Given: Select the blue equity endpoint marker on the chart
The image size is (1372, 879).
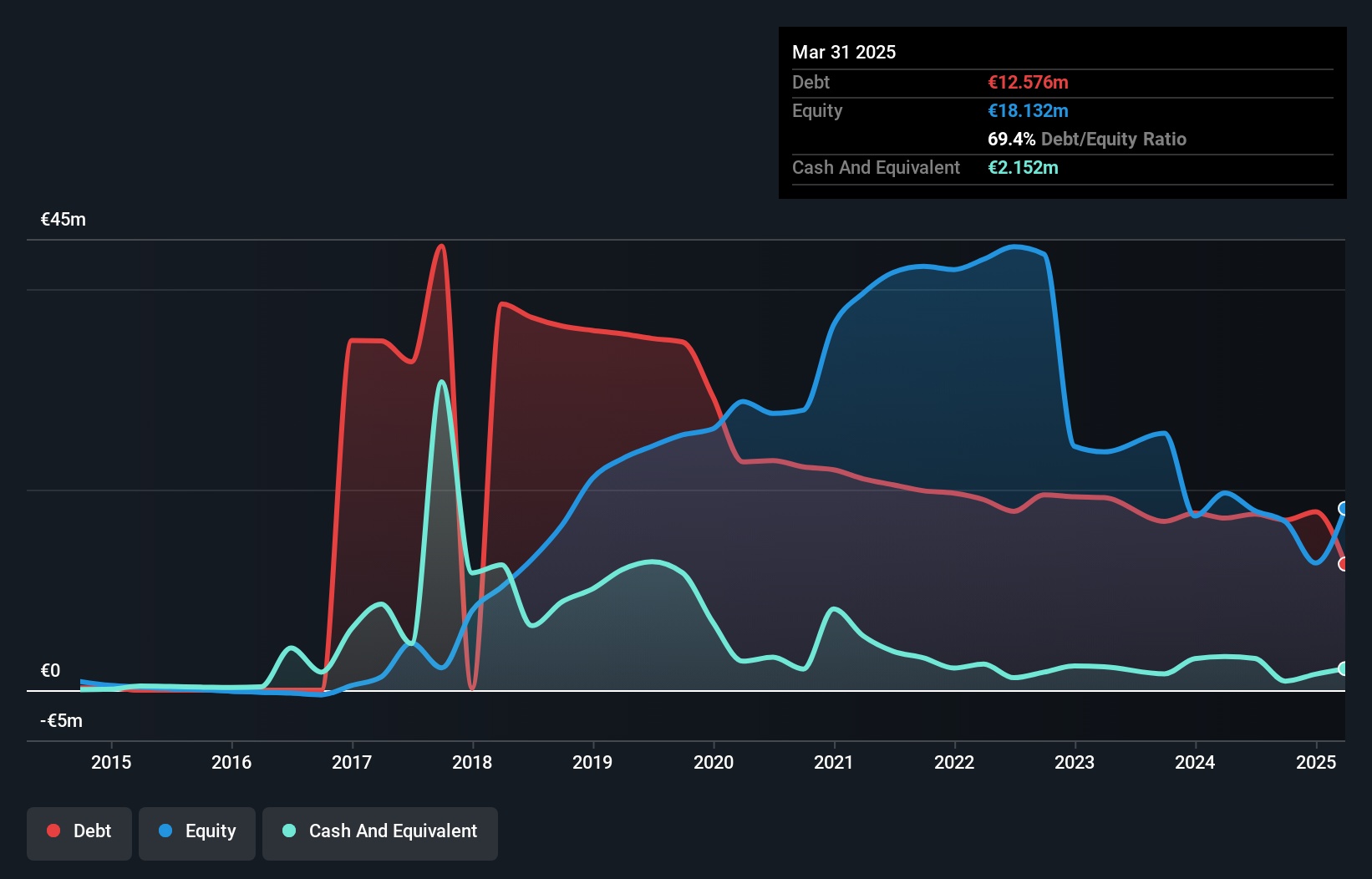Looking at the screenshot, I should click(1344, 506).
